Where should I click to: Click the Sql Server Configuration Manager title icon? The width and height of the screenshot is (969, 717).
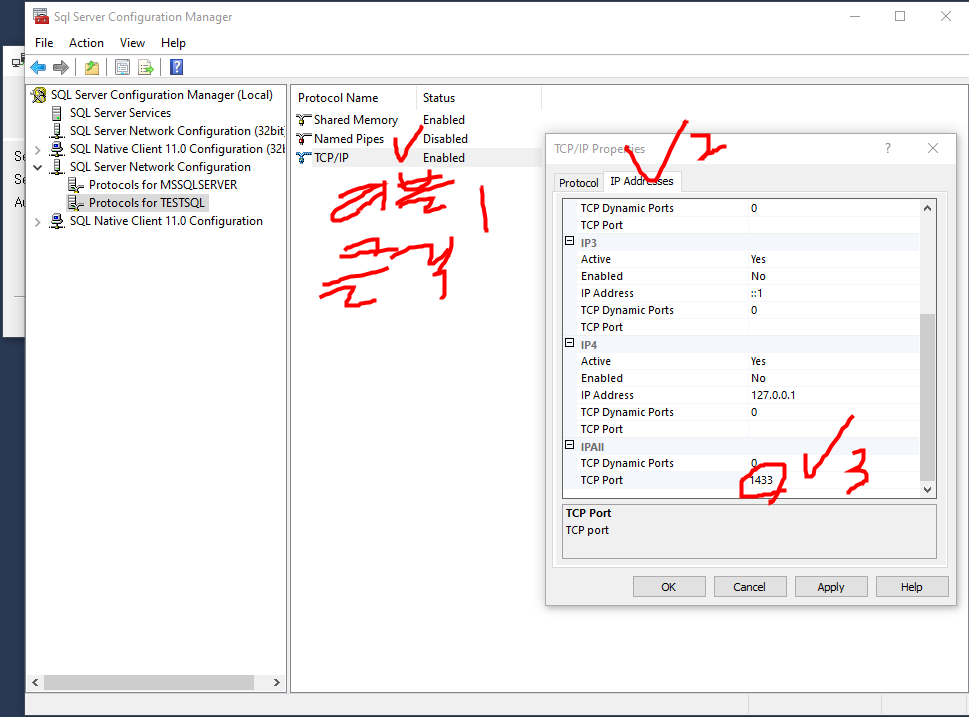point(41,16)
